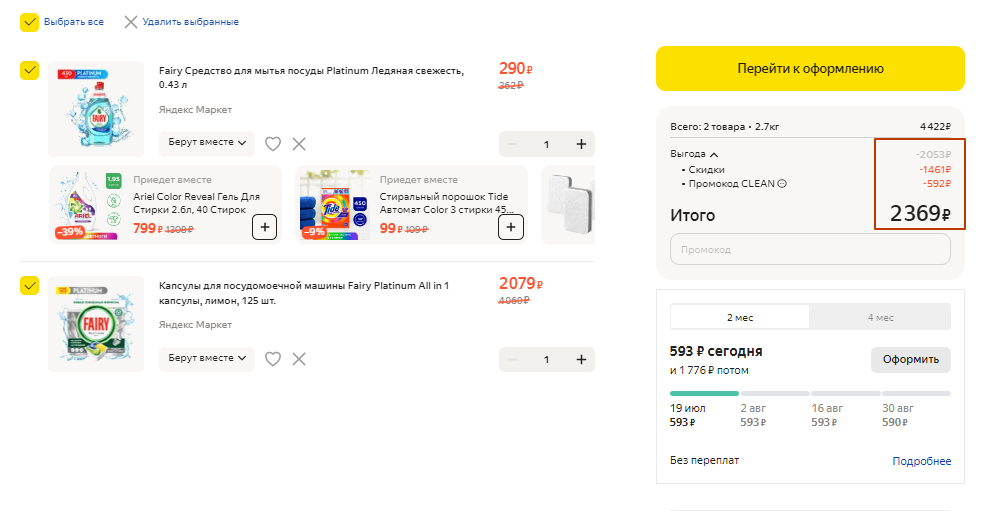The image size is (984, 511).
Task: Delete Fairy dishwasher capsules from cart
Action: [299, 359]
